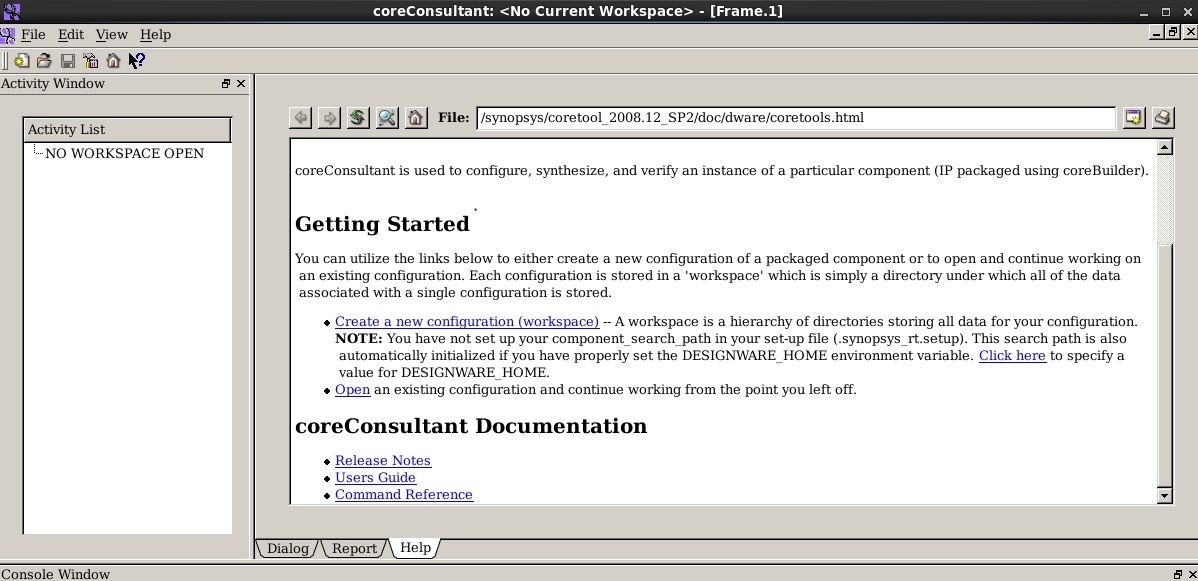The image size is (1198, 581).
Task: Undock the Console Window panel
Action: coord(1177,574)
